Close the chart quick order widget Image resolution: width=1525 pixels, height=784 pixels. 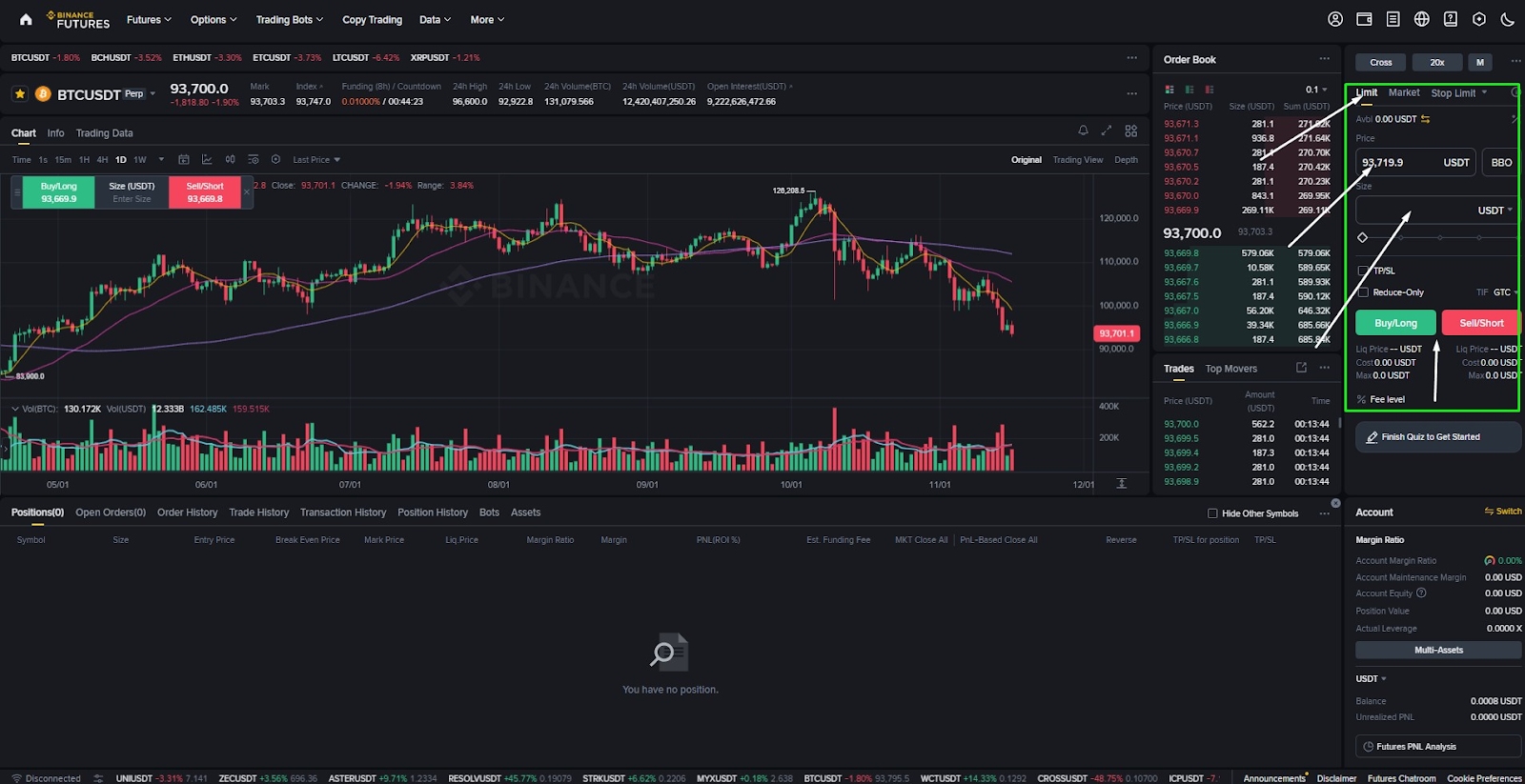pos(247,191)
